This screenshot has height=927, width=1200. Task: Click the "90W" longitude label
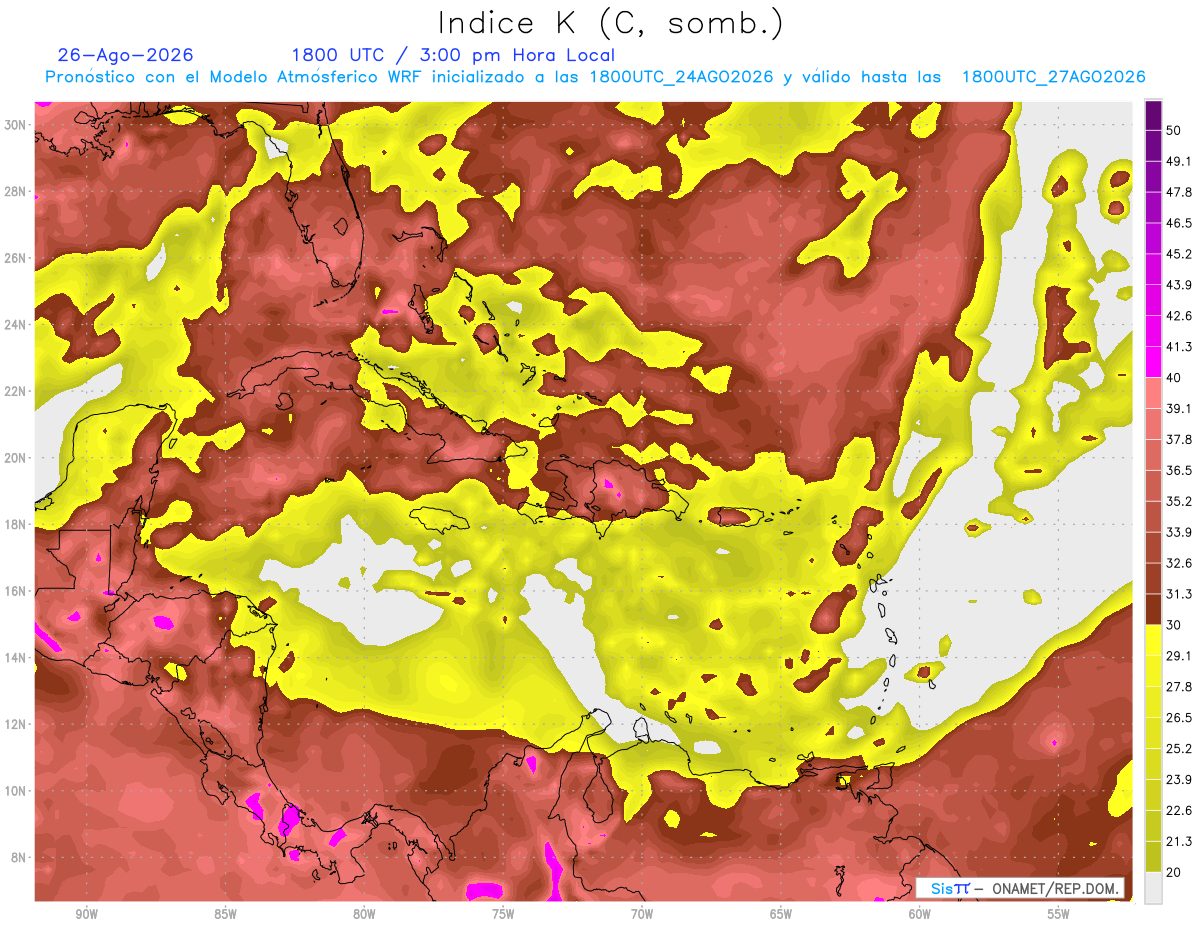(x=87, y=914)
